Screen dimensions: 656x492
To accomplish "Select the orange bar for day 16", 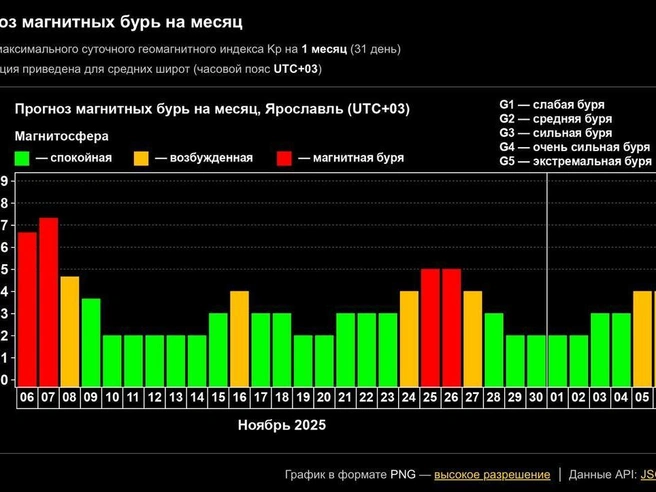I will 239,339.
